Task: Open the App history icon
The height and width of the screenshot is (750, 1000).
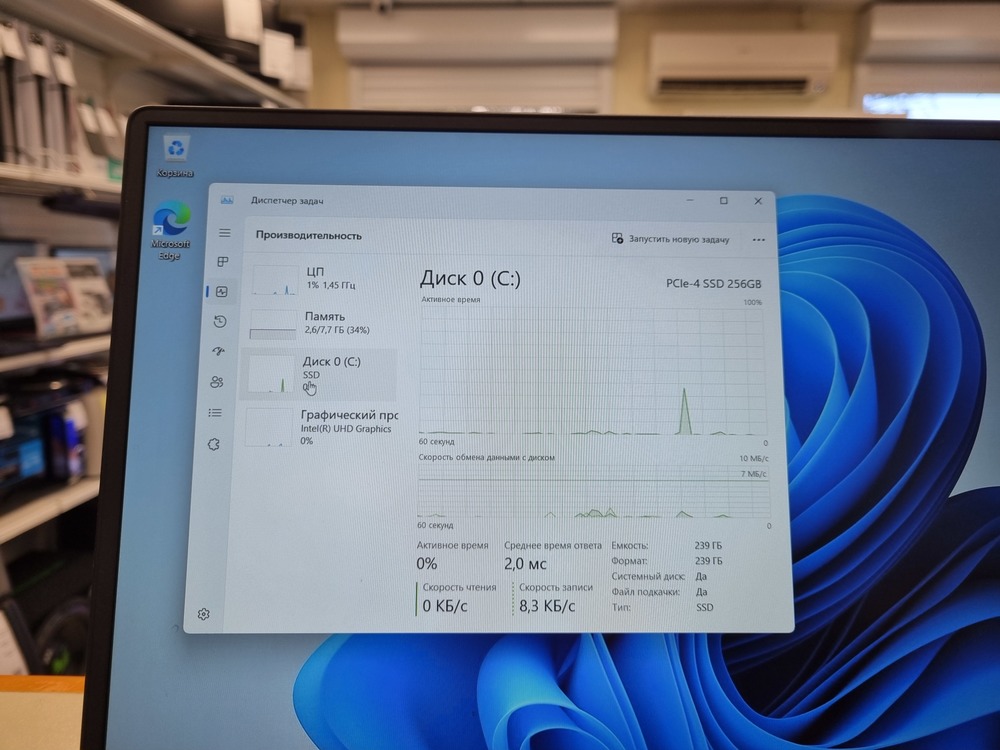Action: point(221,321)
